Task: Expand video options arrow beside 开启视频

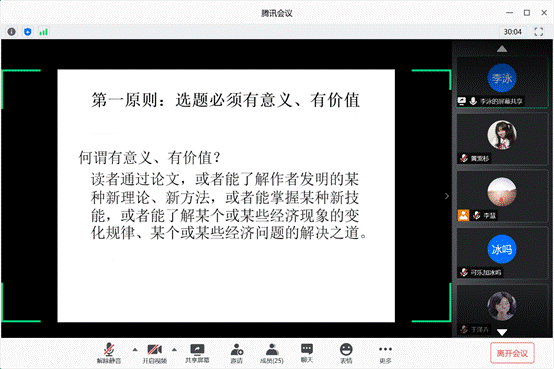Action: pos(174,350)
